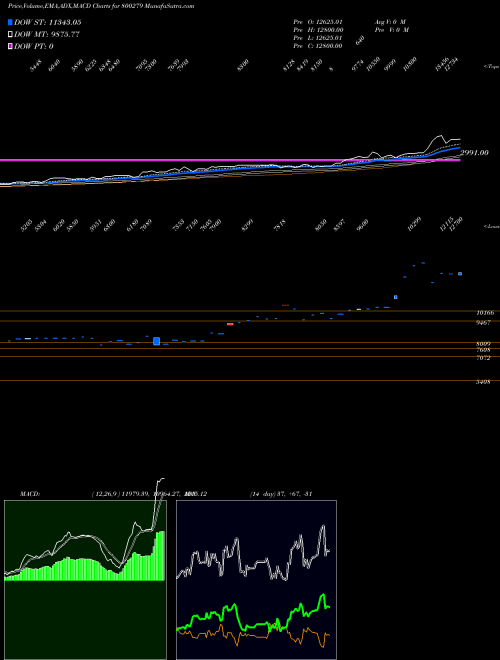Select the 'DOW ST: 11343.05' label
Image resolution: width=500 pixels, height=660 pixels.
[x=48, y=22]
